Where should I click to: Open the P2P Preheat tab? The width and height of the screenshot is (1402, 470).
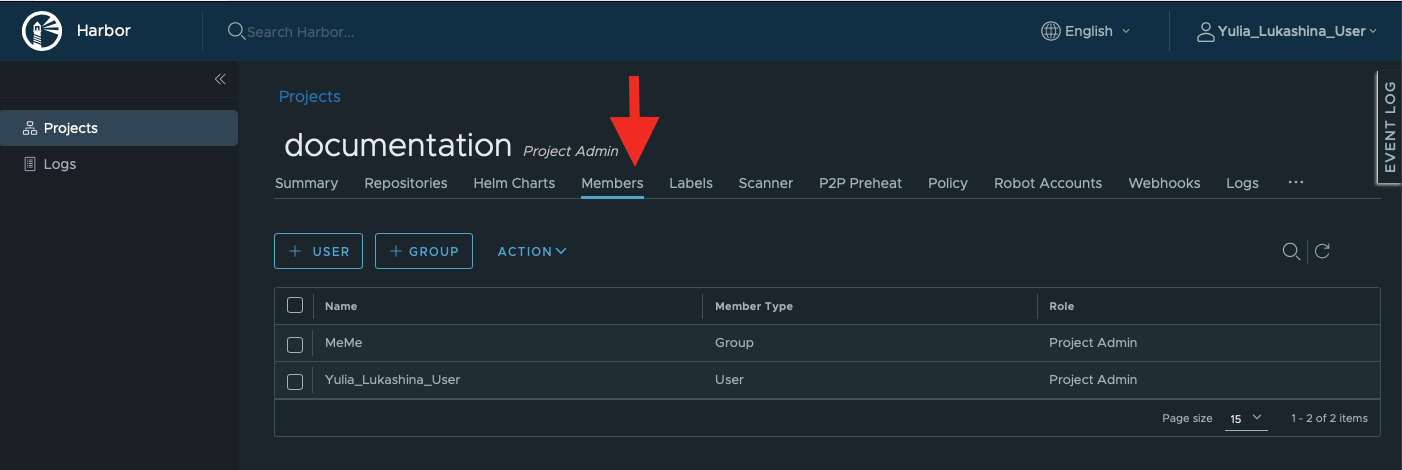click(860, 183)
